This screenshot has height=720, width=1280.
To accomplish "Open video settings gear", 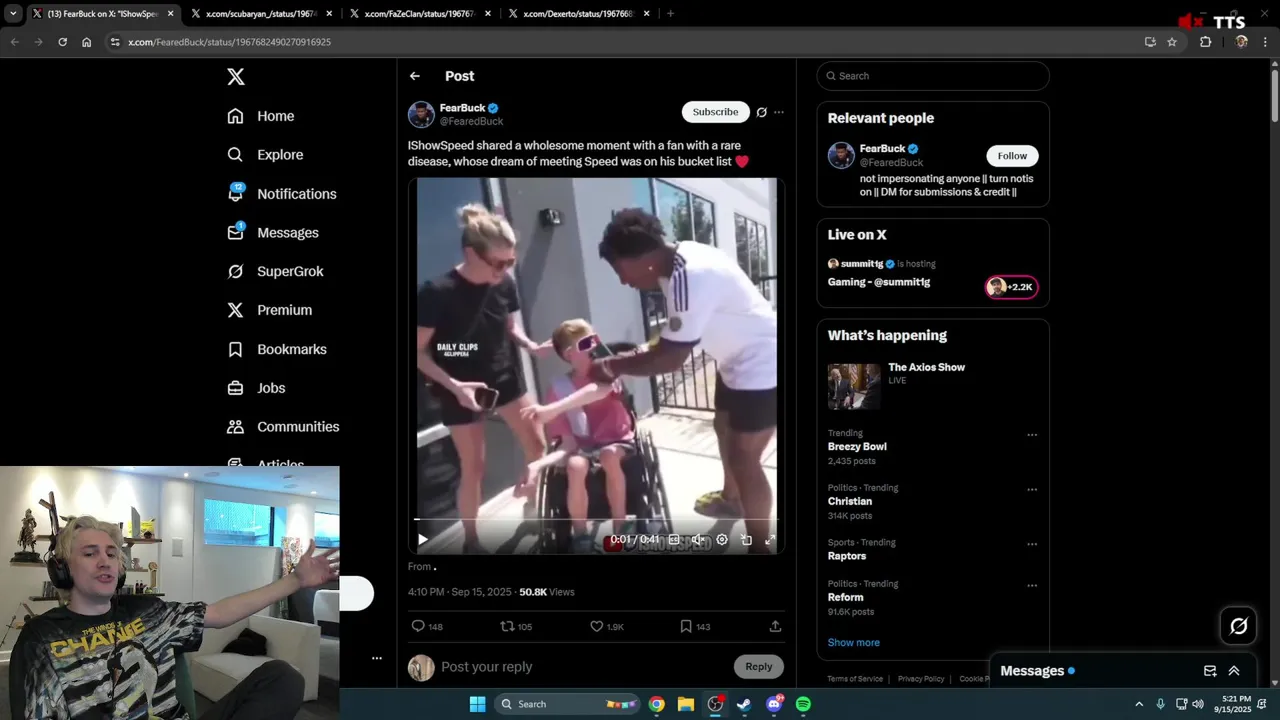I will [x=722, y=540].
